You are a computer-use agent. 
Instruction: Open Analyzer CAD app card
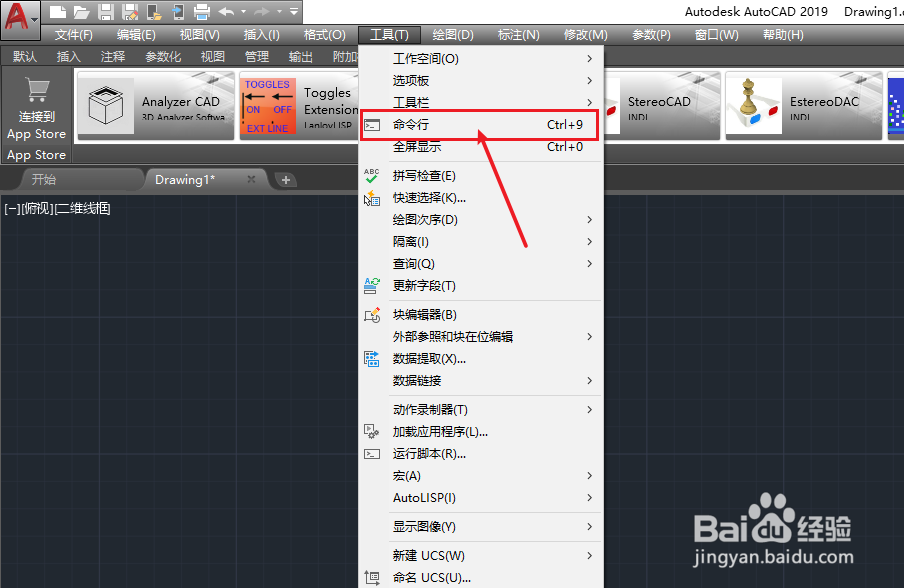coord(156,106)
